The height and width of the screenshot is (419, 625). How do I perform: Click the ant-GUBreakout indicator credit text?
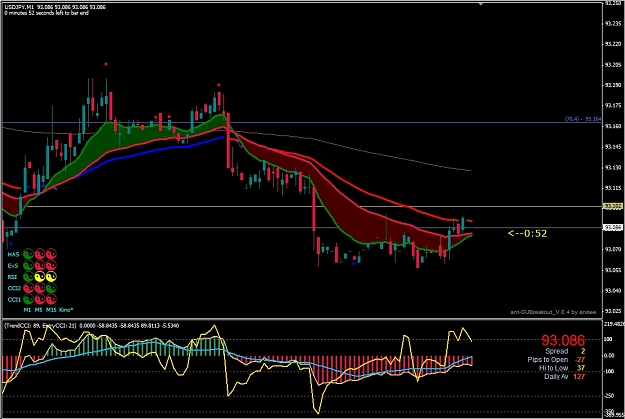pos(553,312)
